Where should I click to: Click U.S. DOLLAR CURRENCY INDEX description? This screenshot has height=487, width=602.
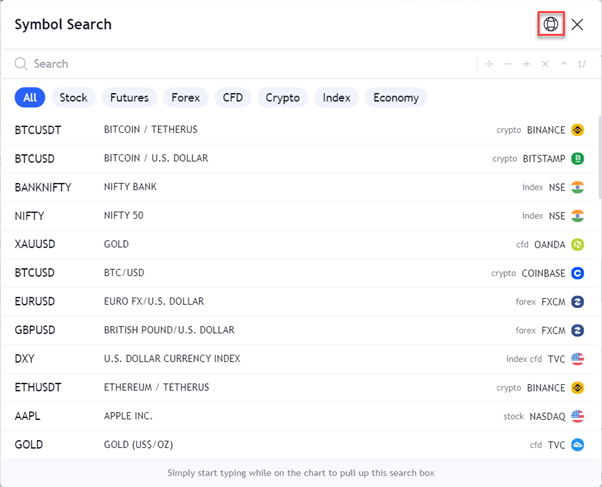click(172, 358)
